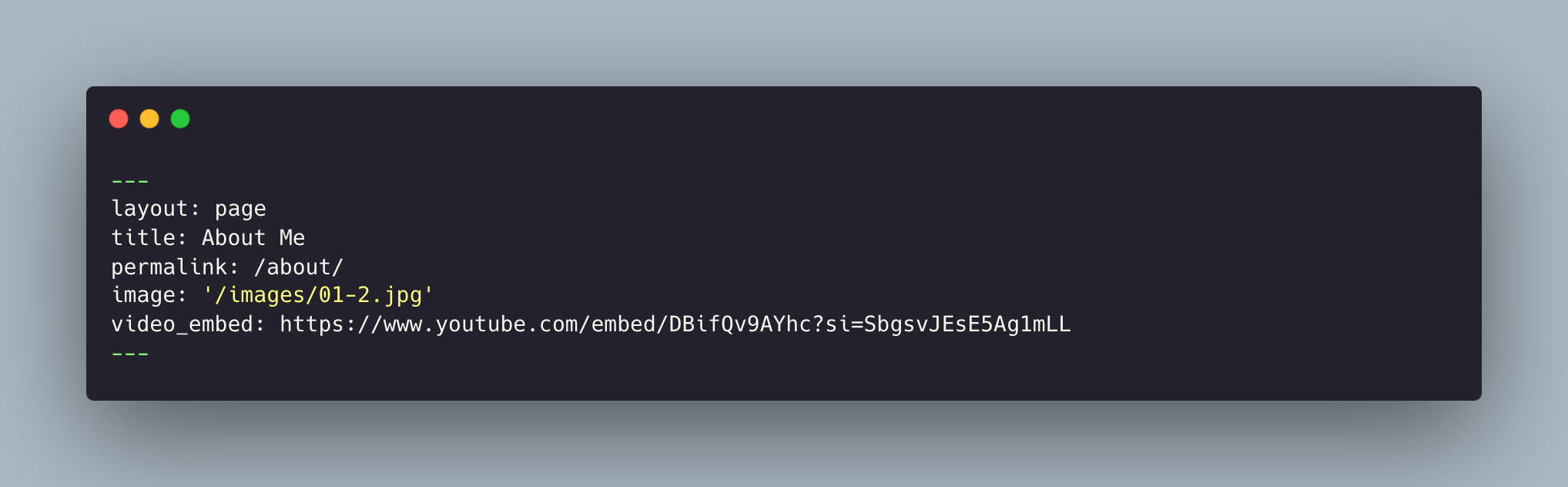Select the "/about/" permalink value

click(x=298, y=267)
